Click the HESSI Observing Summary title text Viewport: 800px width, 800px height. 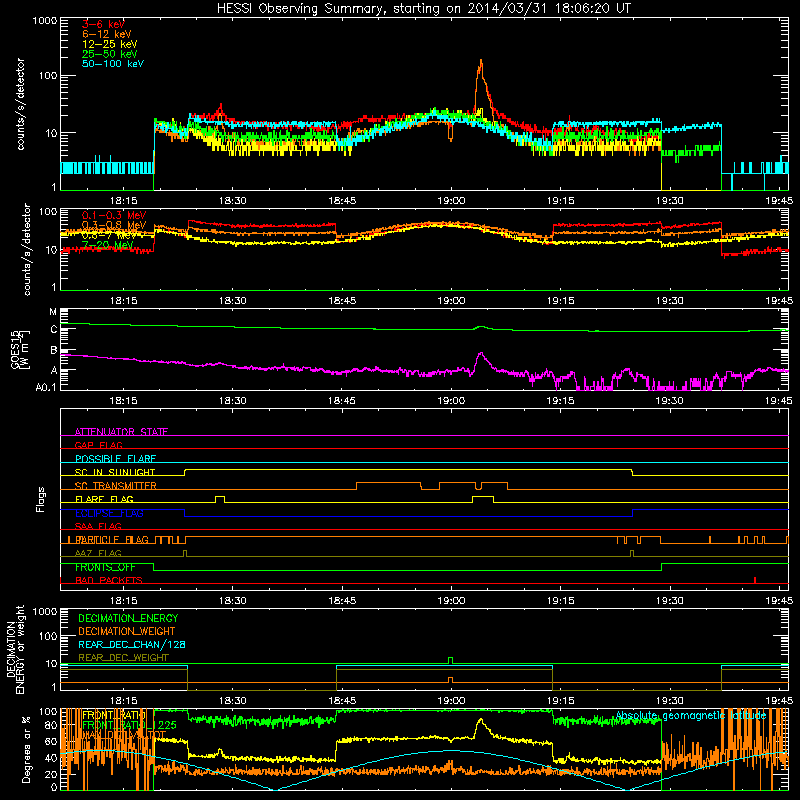(423, 8)
